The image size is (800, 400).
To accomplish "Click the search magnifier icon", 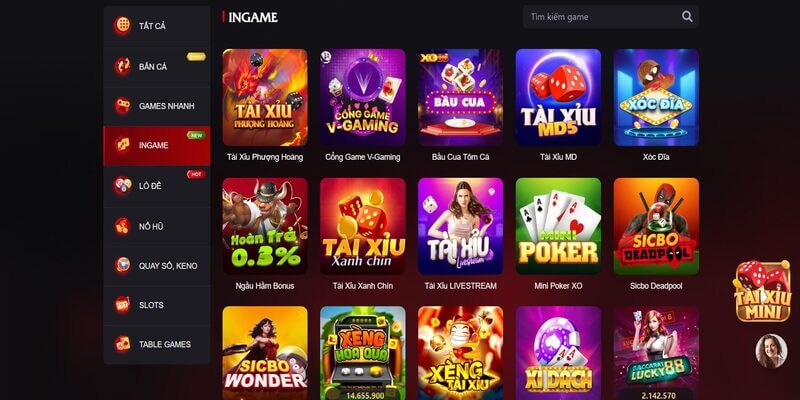I will point(687,17).
